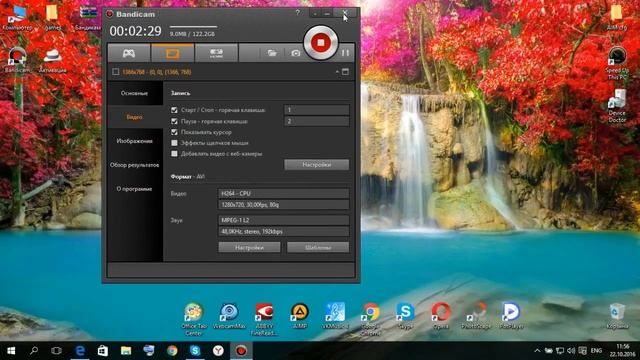Click the disk usage progress bar
640x360 pixels.
click(193, 27)
